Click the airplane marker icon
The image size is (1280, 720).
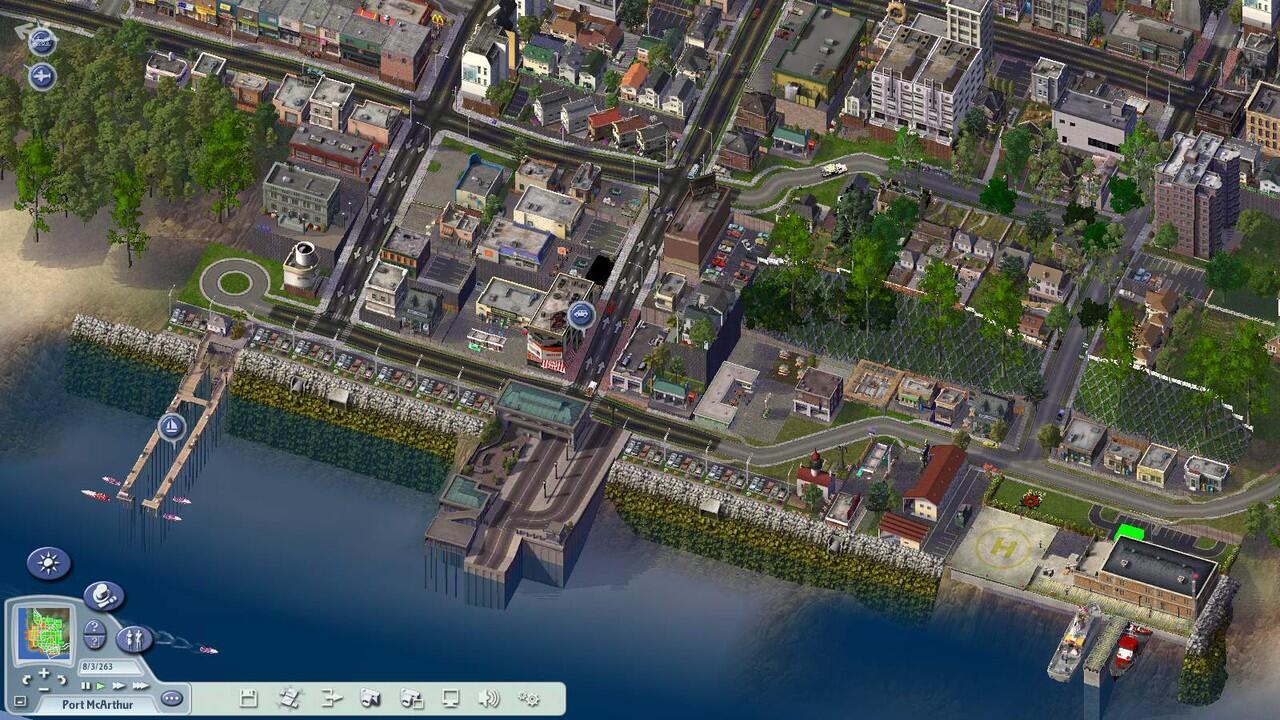[x=41, y=76]
